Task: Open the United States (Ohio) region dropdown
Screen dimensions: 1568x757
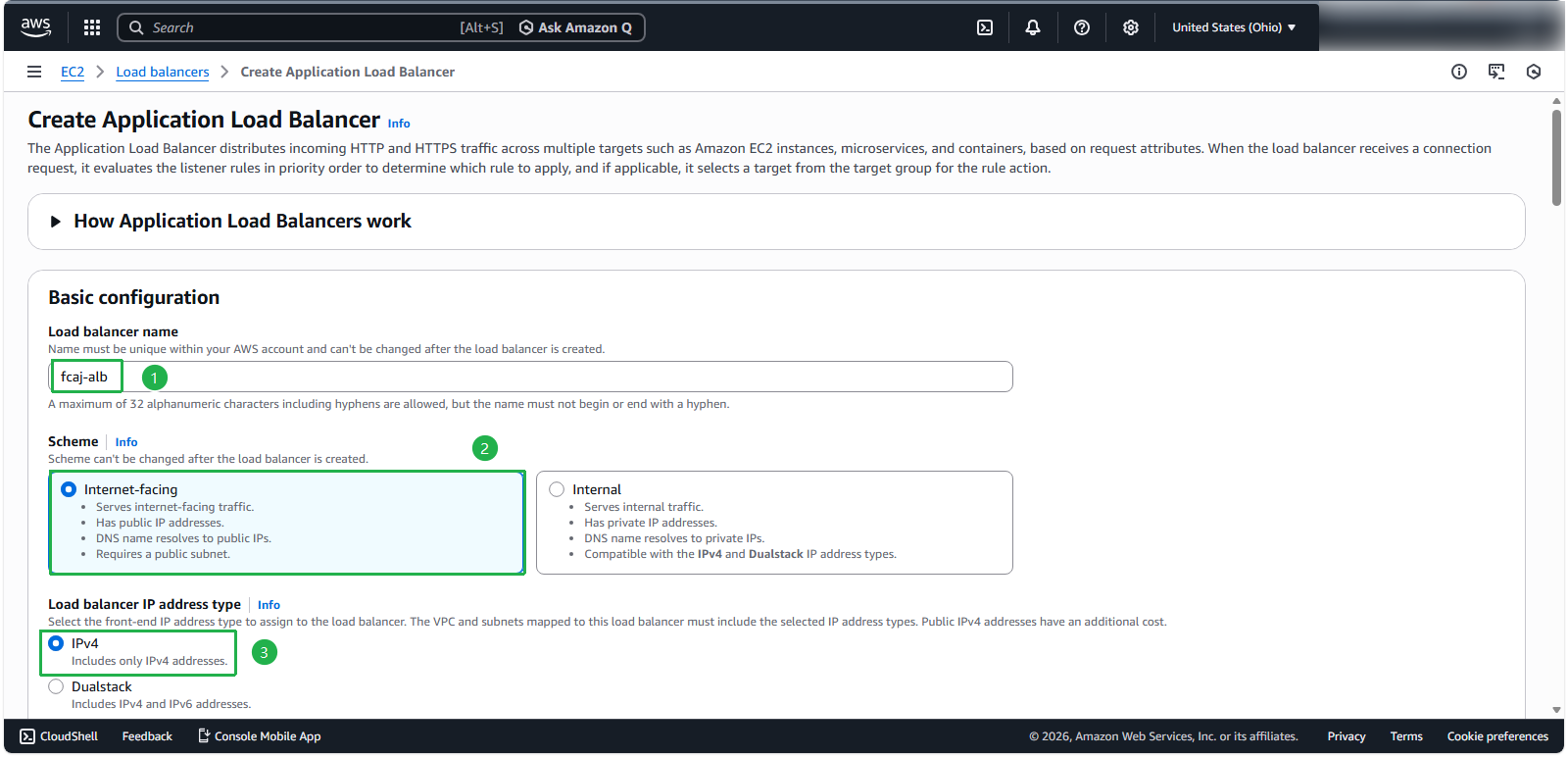Action: point(1234,27)
